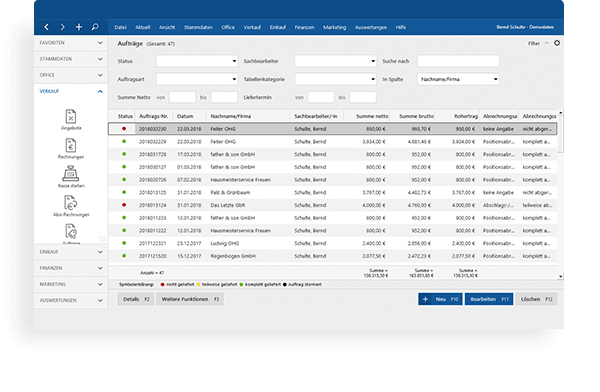Sort by the Nachname/Firma column header
This screenshot has width=600, height=392.
(x=248, y=116)
